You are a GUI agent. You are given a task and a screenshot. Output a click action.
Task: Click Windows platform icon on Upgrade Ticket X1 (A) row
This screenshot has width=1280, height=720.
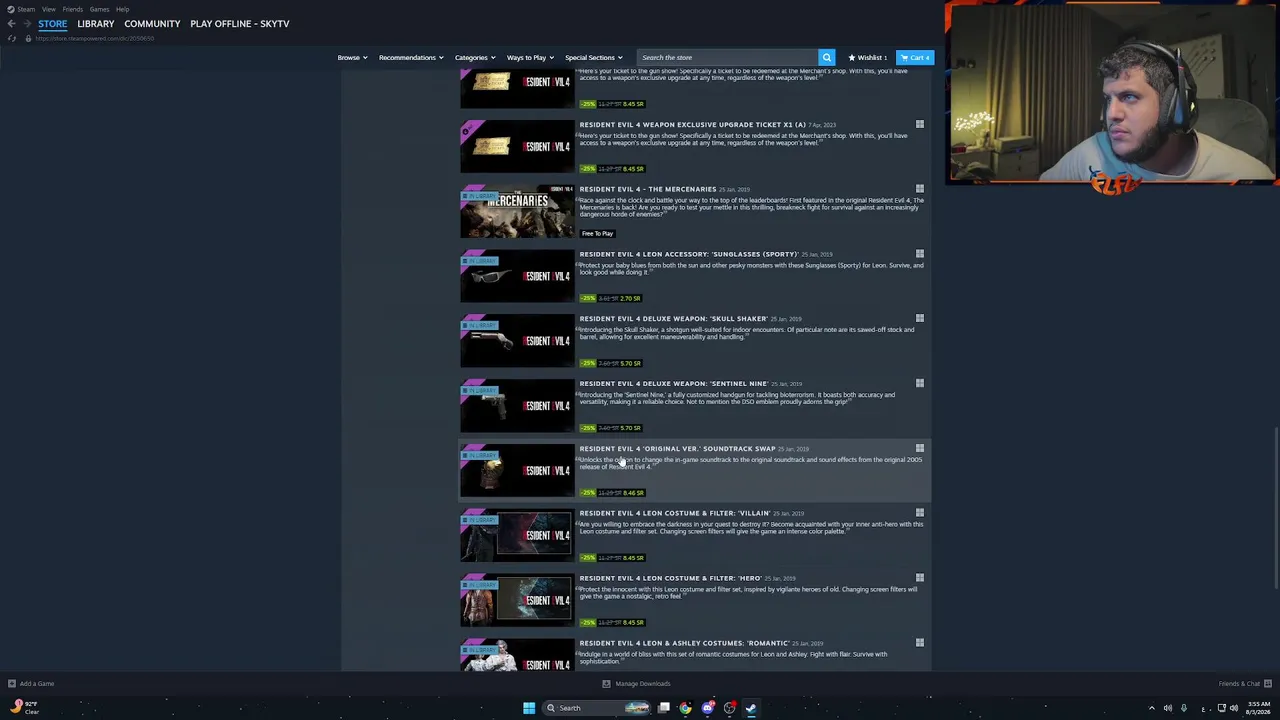coord(919,125)
